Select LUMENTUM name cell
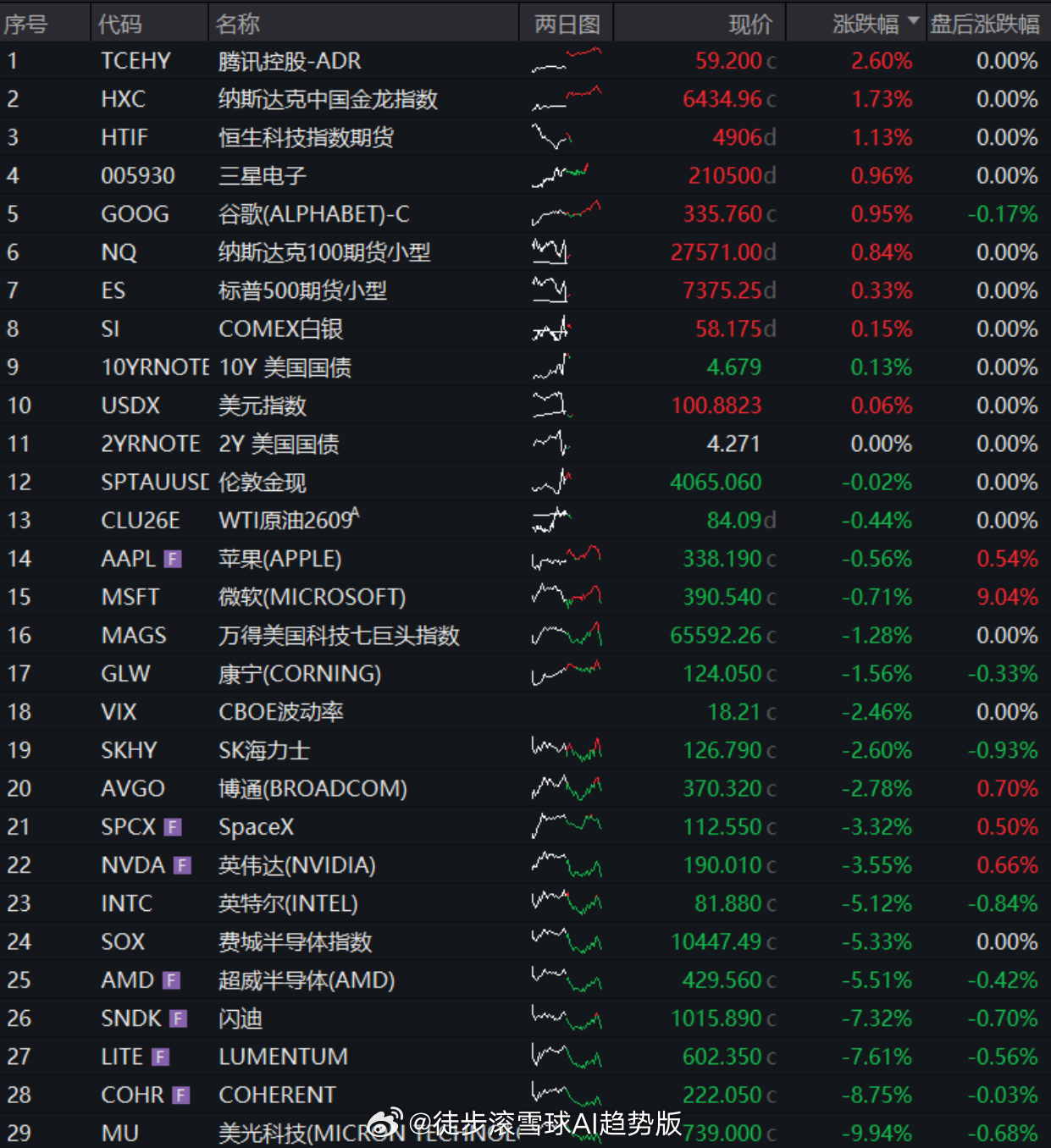 coord(283,1057)
